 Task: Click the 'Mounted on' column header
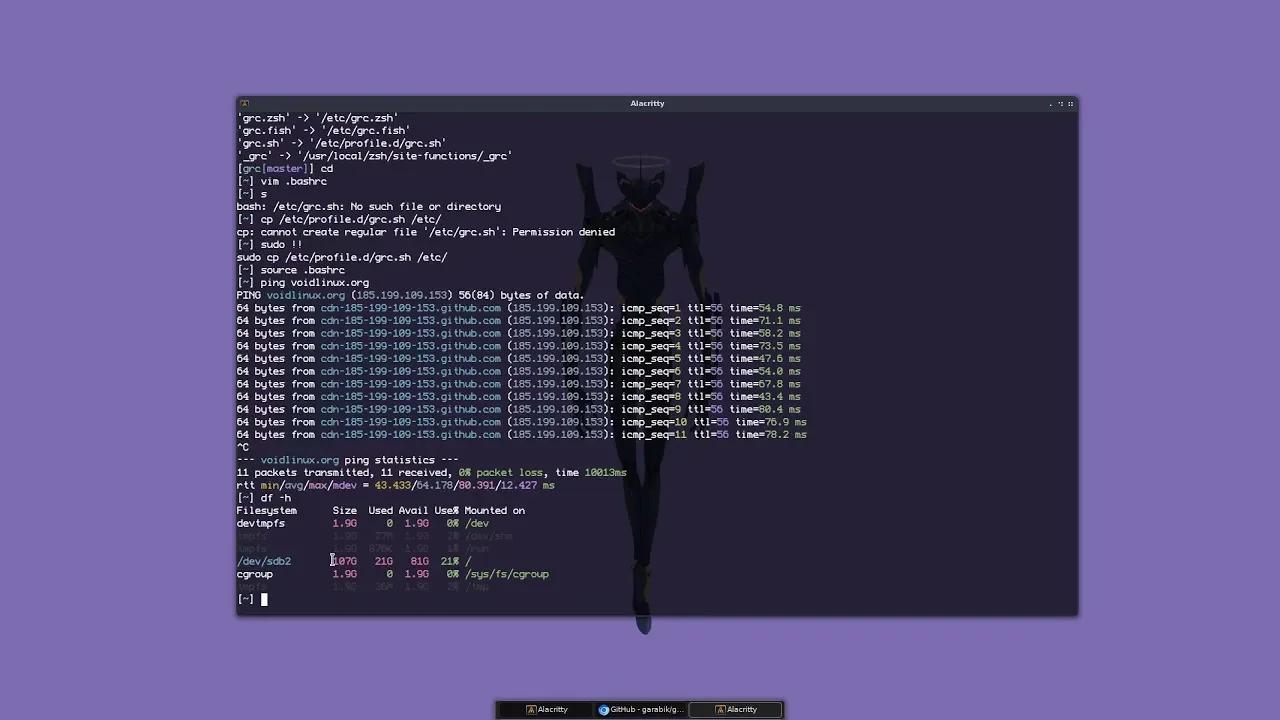tap(495, 511)
